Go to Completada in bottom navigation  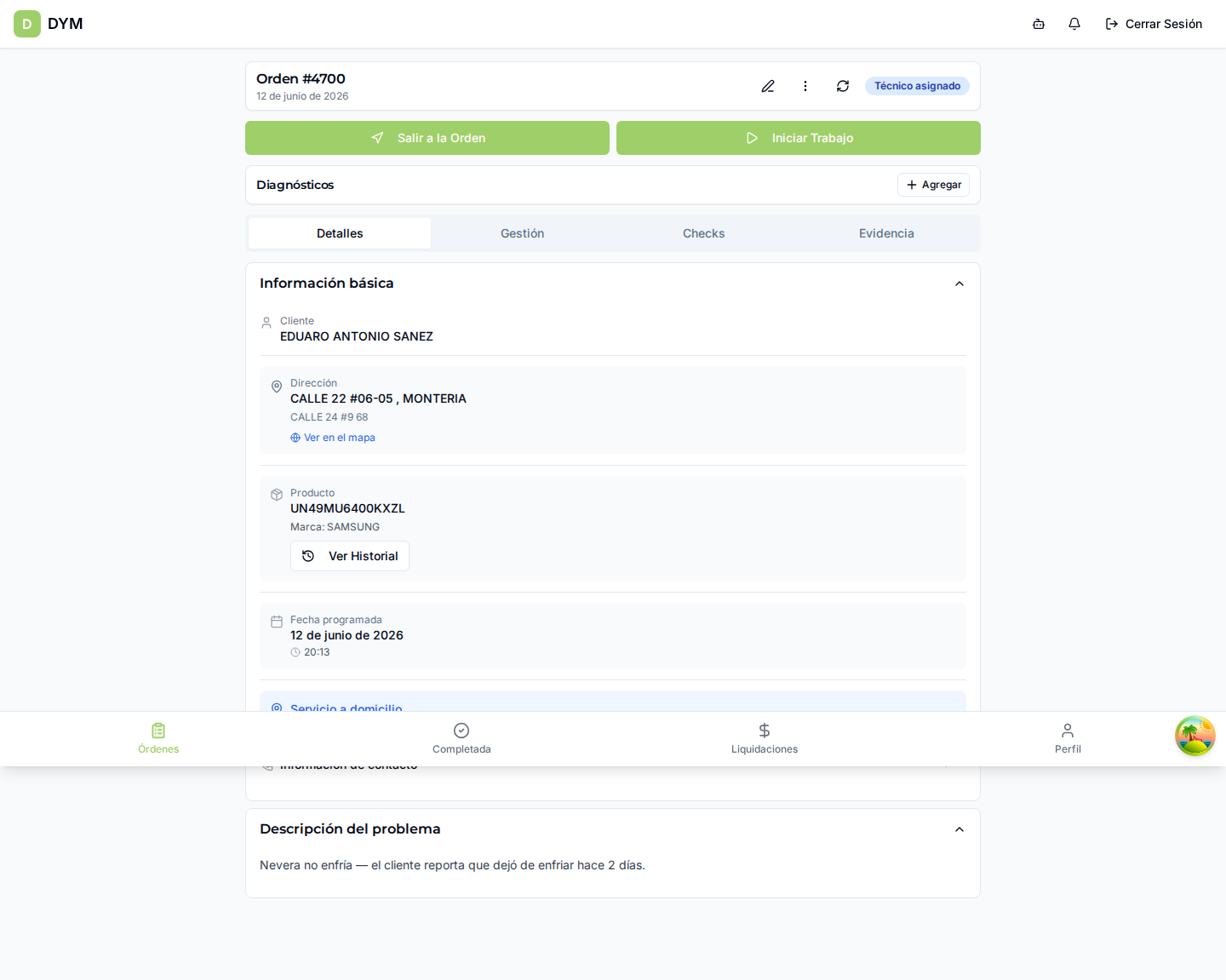coord(461,739)
